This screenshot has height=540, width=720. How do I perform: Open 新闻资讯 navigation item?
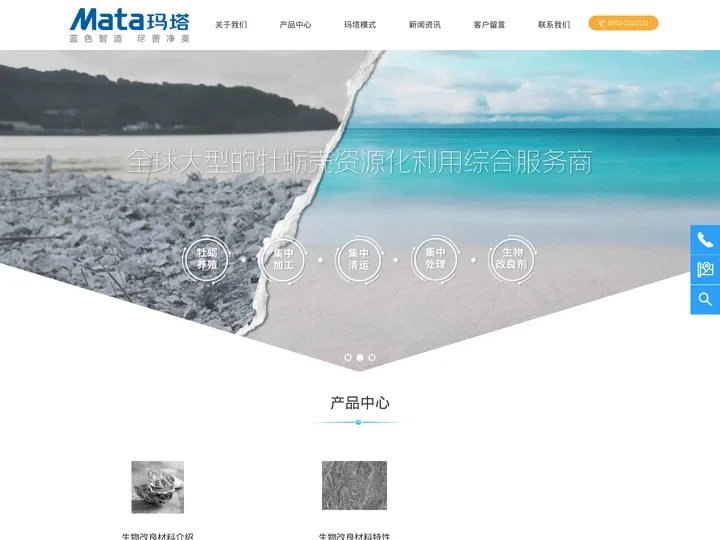pyautogui.click(x=425, y=24)
